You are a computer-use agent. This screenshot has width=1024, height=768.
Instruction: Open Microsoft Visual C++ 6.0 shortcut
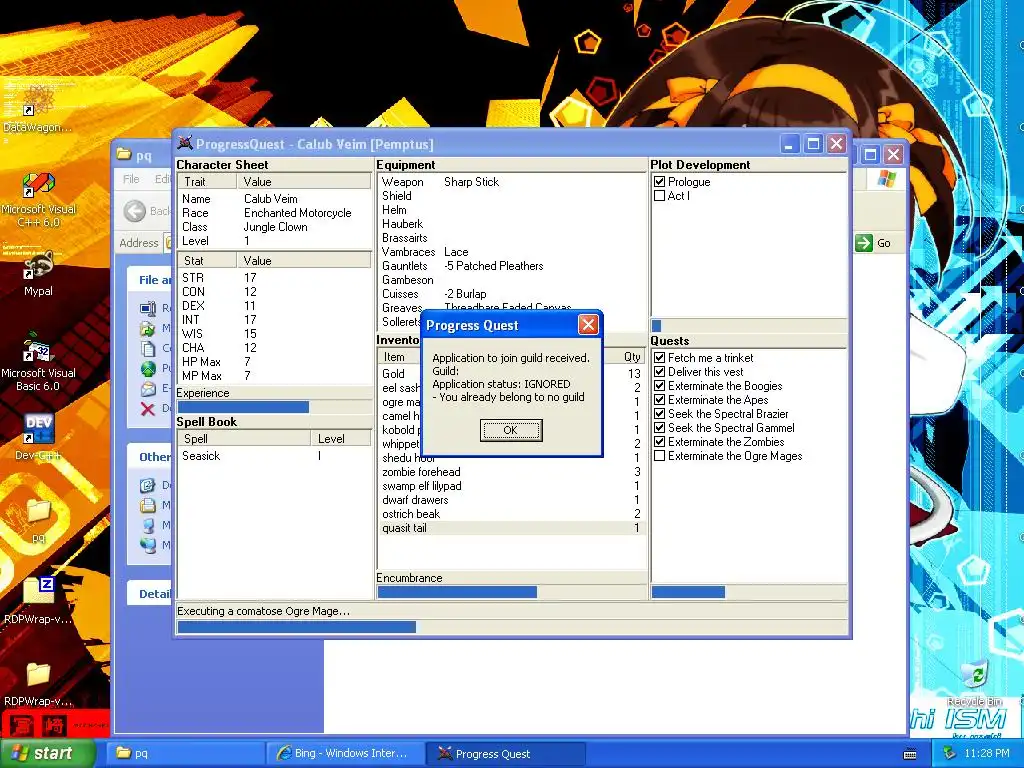click(x=39, y=199)
